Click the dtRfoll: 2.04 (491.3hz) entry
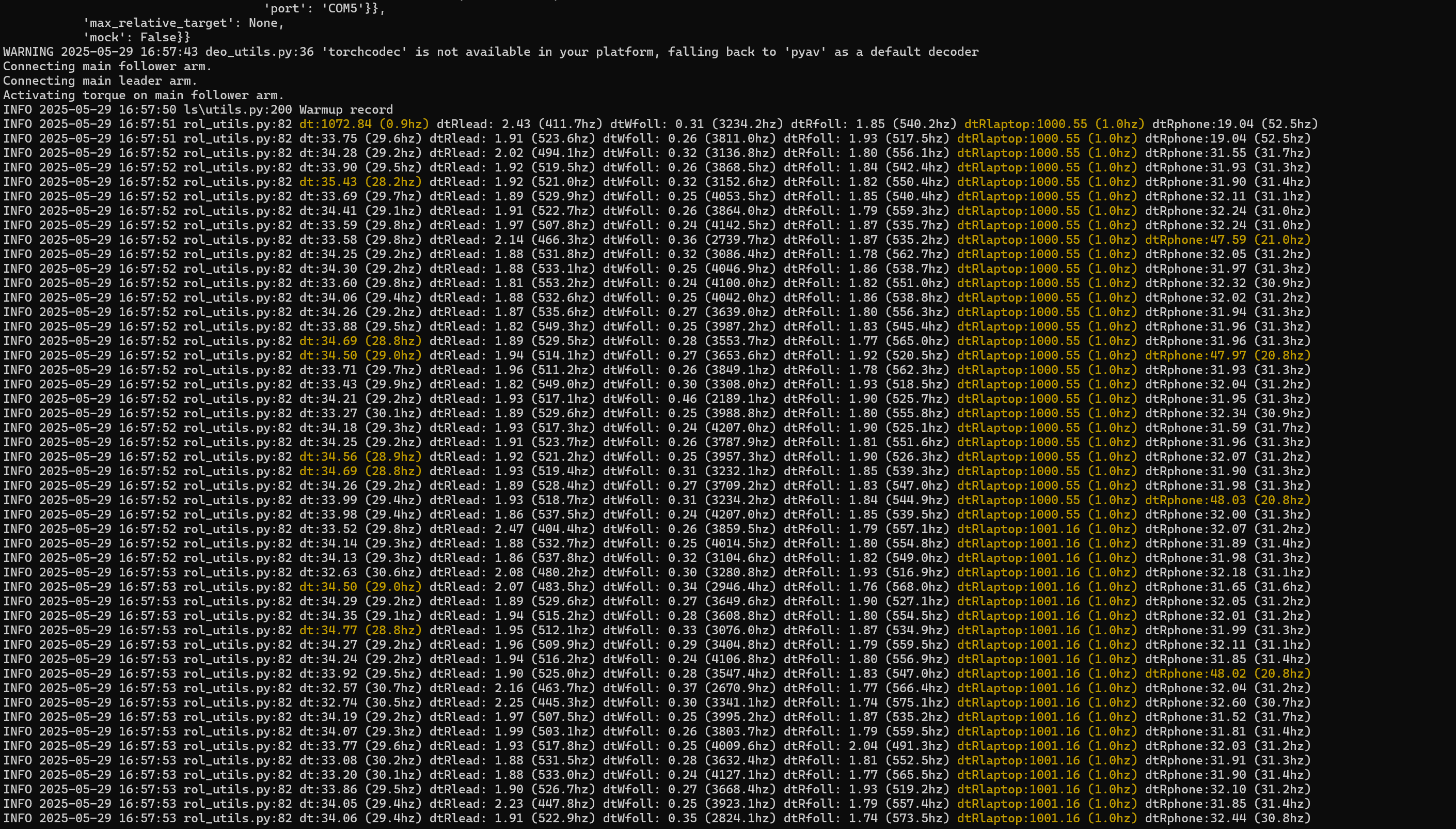 click(866, 746)
